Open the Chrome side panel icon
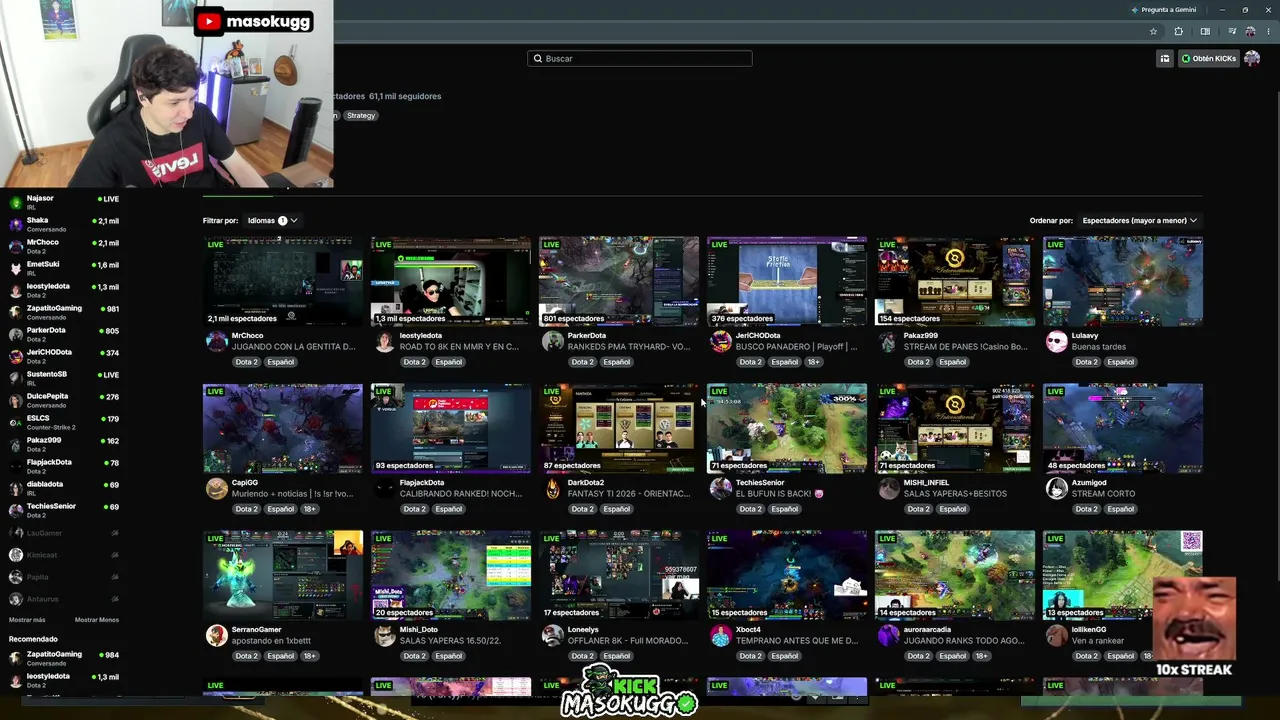The image size is (1280, 720). coord(1205,32)
